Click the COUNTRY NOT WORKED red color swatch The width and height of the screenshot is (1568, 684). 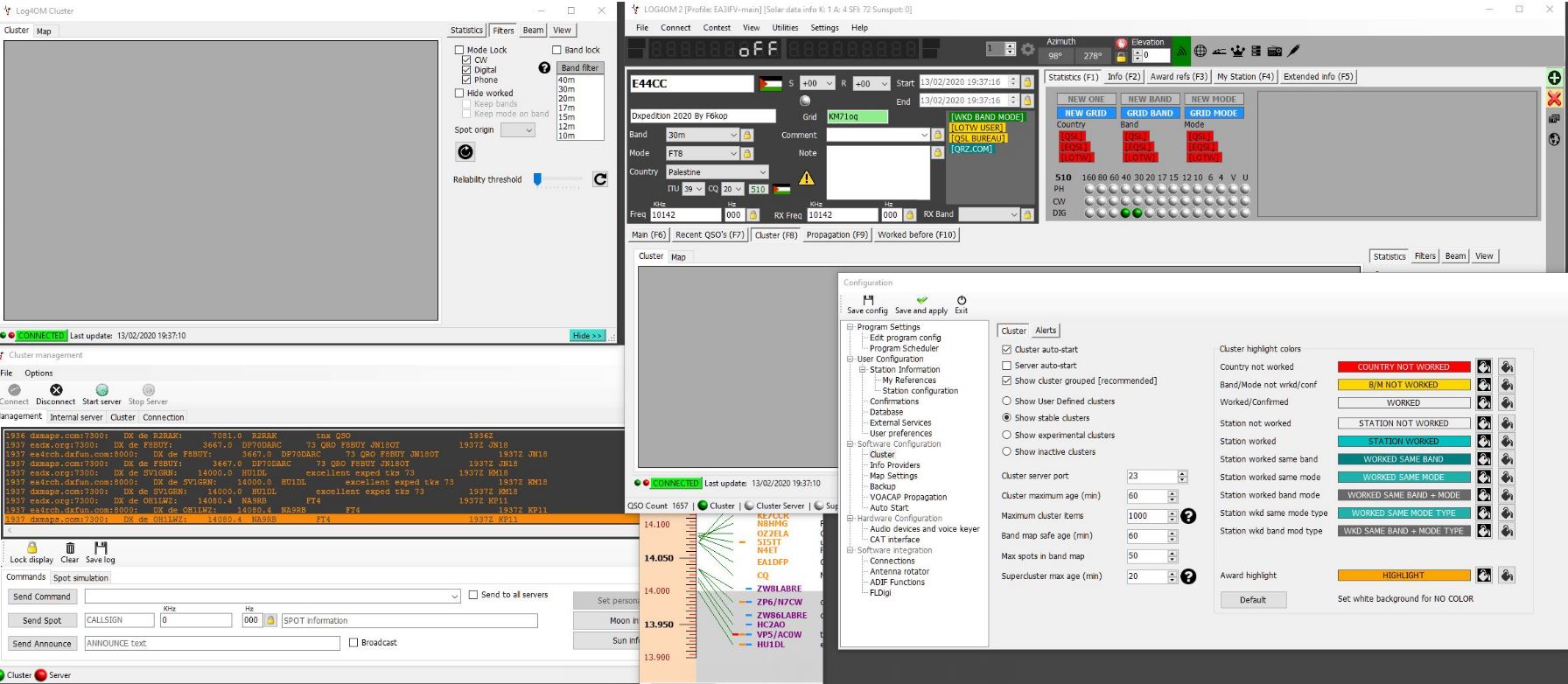[x=1403, y=367]
